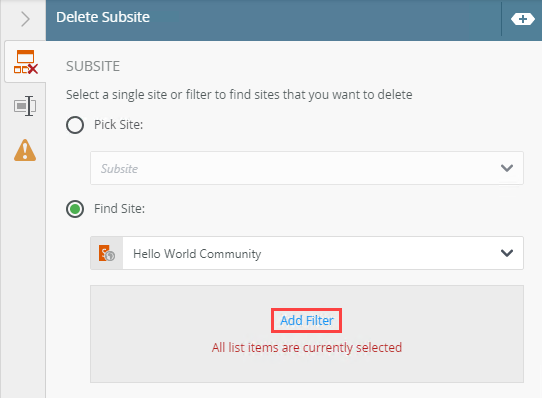
Task: Click the arrow beside Hello World Community
Action: click(507, 253)
